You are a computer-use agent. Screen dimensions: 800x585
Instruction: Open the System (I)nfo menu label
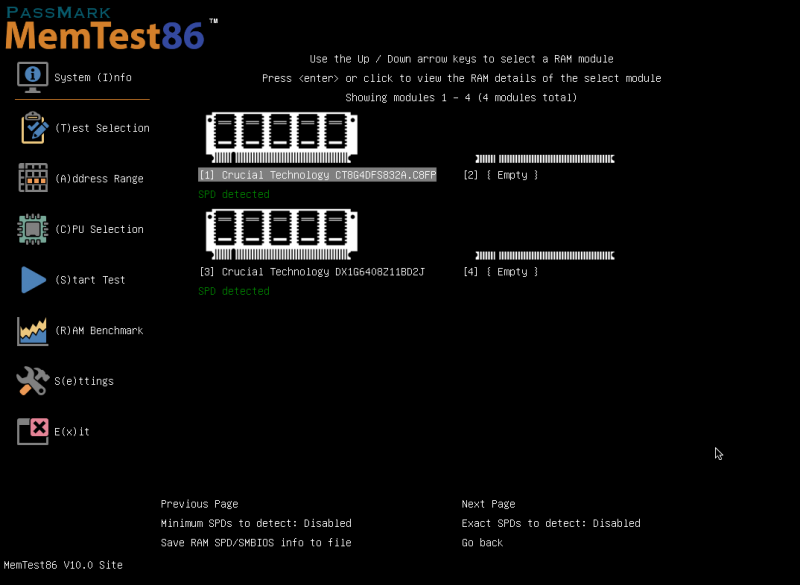(93, 78)
